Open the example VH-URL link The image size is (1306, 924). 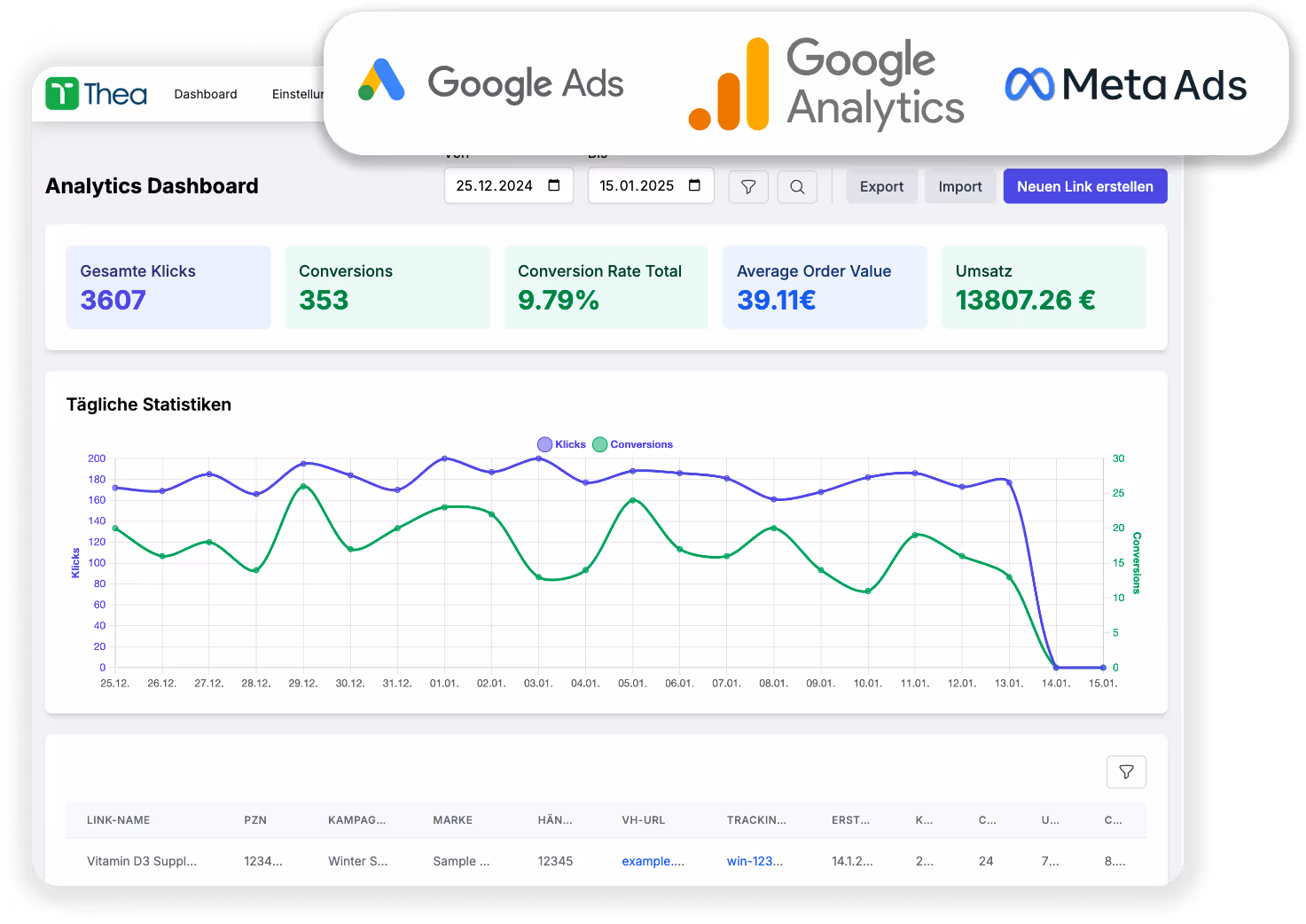(x=653, y=861)
